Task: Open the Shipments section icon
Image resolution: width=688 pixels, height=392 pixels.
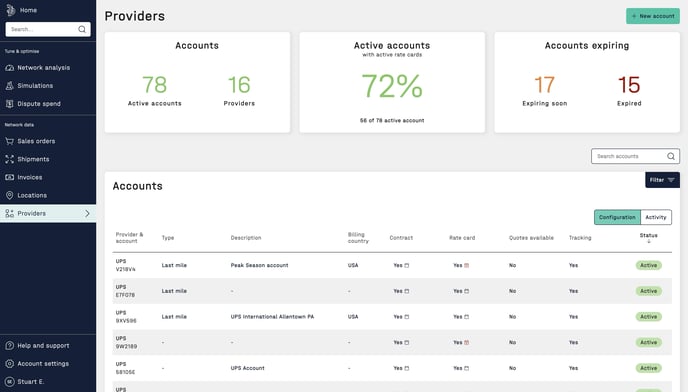Action: point(9,159)
